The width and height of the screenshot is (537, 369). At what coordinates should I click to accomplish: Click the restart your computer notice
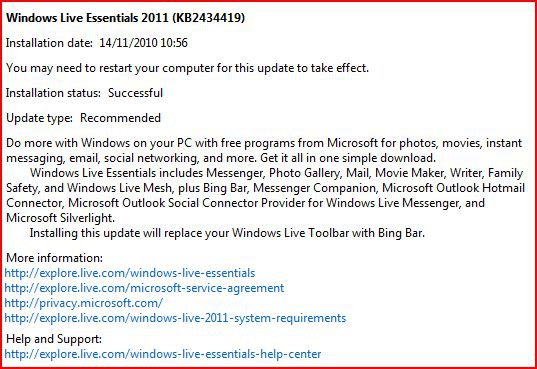[x=187, y=68]
